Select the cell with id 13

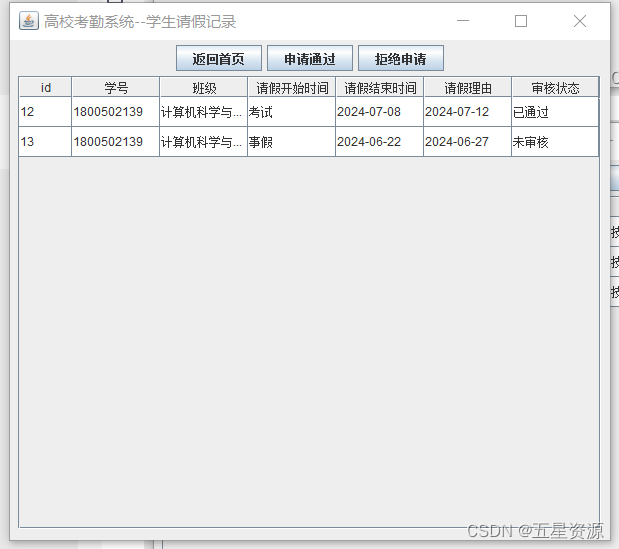tap(45, 142)
